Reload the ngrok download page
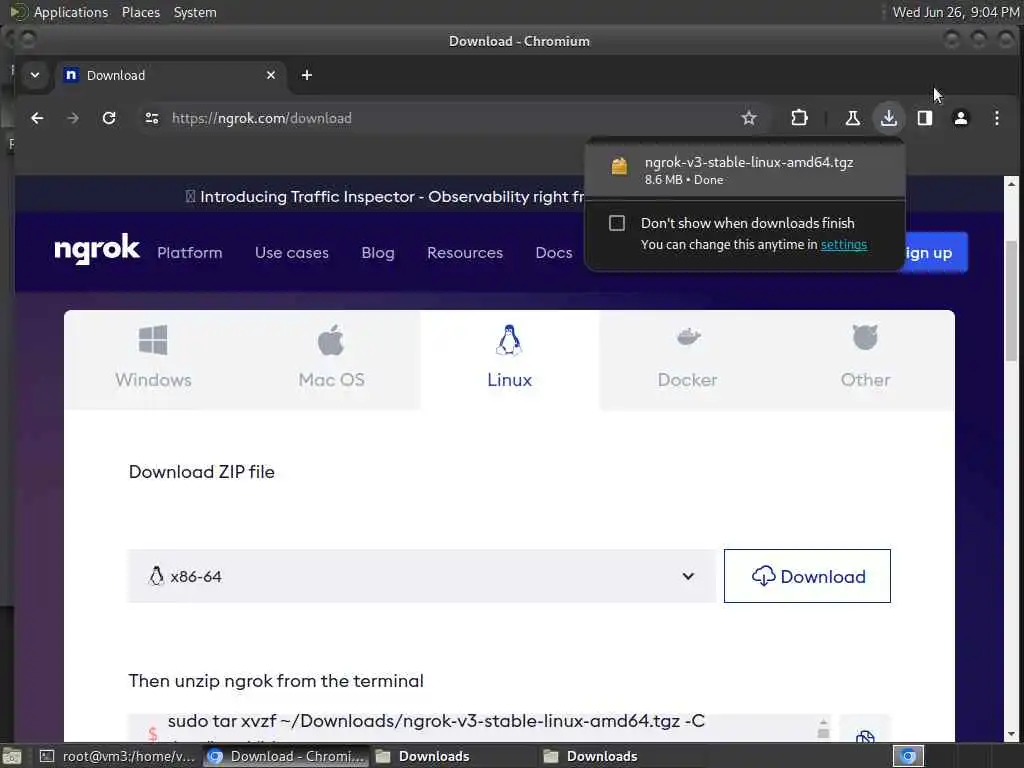 (109, 118)
